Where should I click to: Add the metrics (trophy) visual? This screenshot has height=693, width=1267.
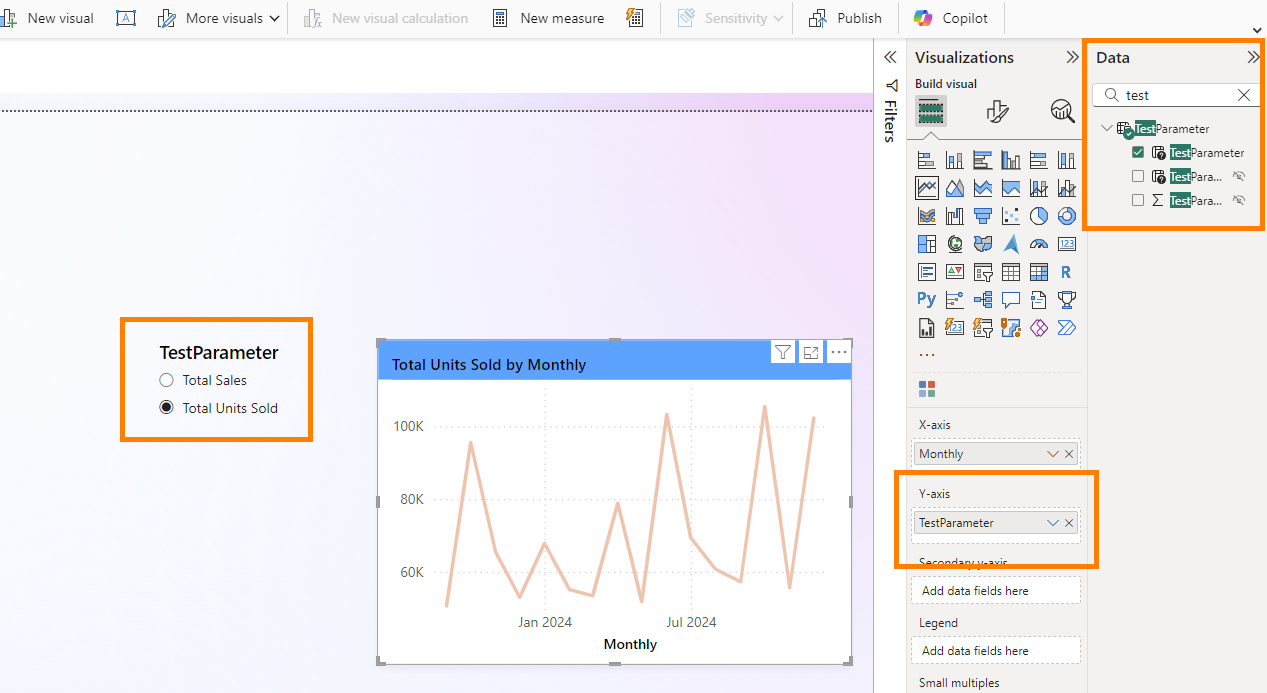[1067, 299]
